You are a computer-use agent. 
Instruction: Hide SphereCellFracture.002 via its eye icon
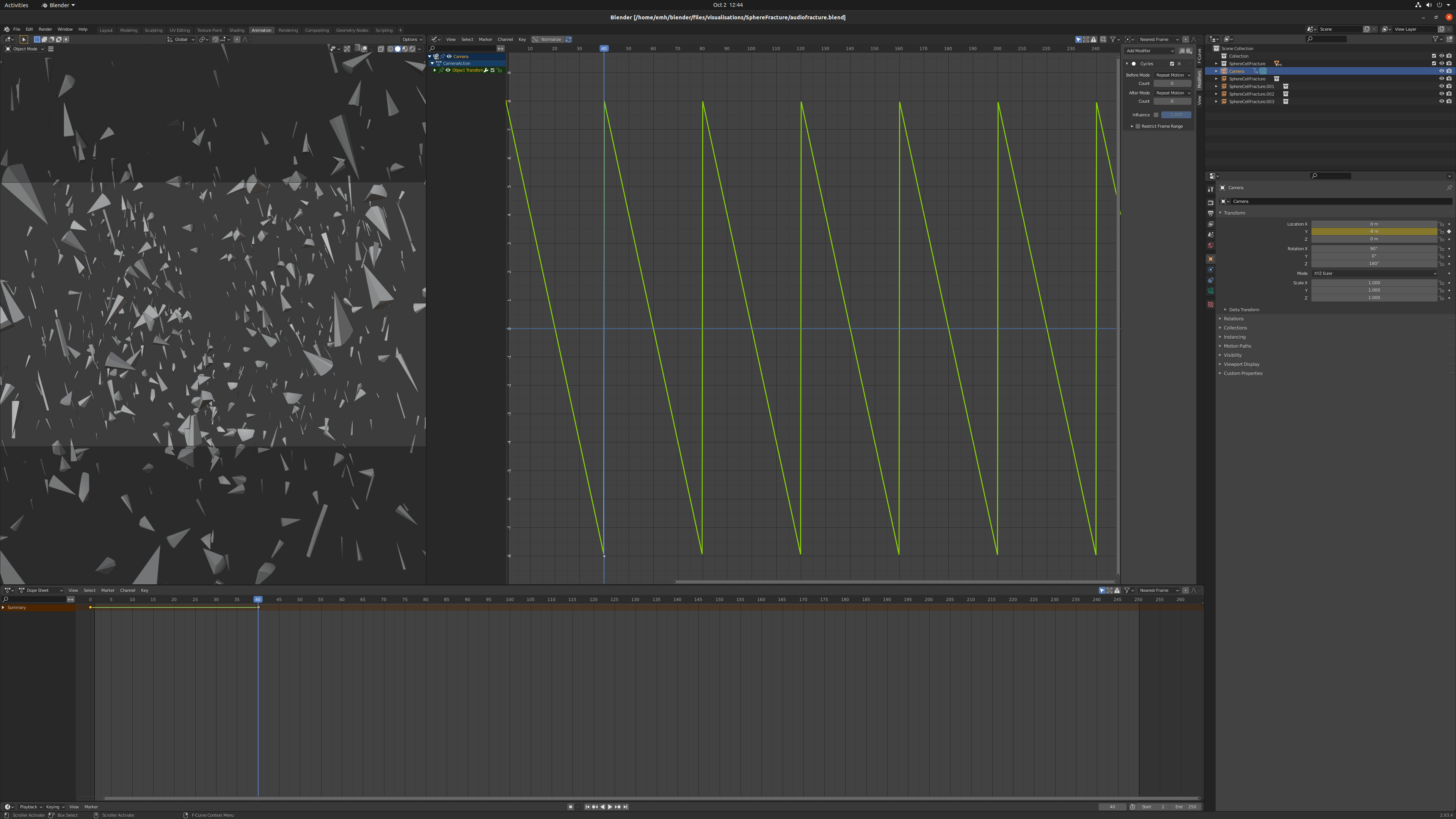pos(1441,94)
